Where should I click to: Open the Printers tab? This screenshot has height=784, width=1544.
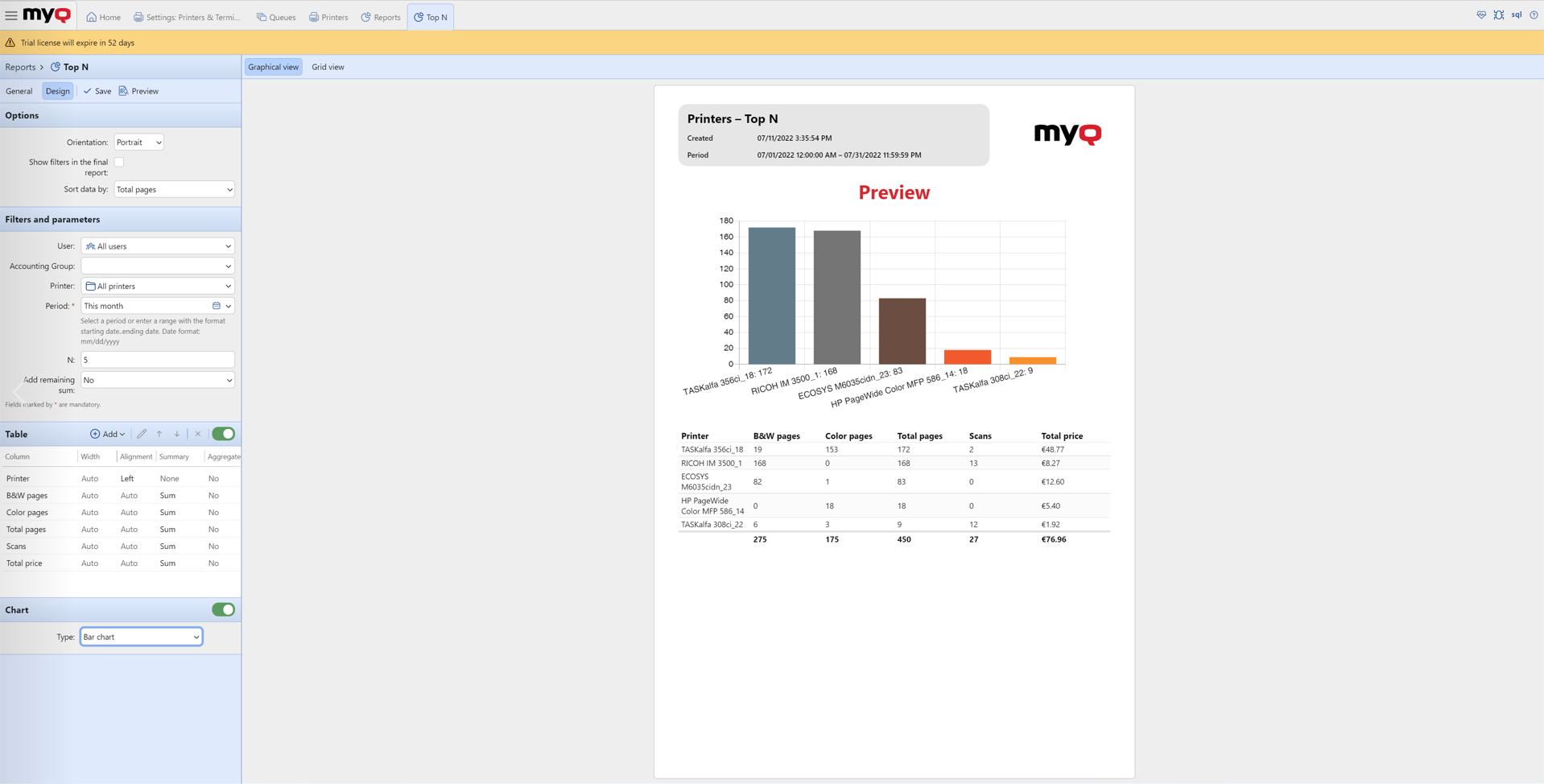tap(328, 17)
